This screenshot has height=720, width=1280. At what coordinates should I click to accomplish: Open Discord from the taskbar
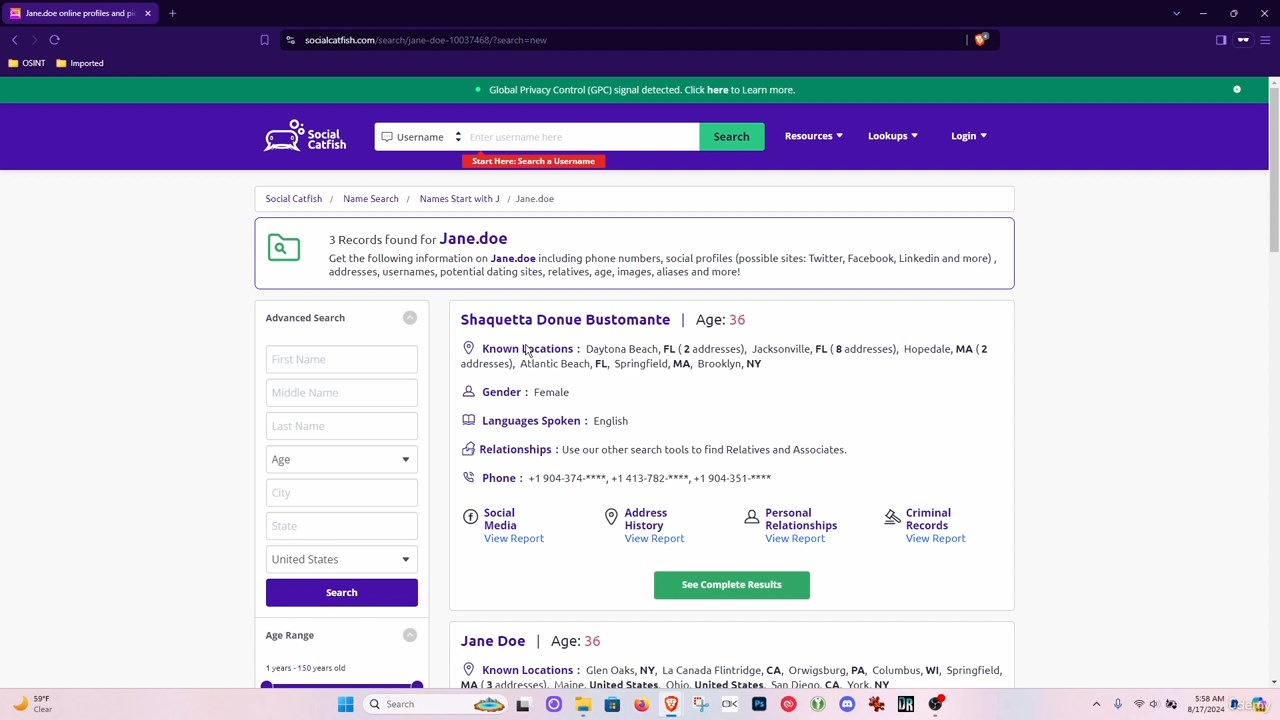(x=847, y=704)
